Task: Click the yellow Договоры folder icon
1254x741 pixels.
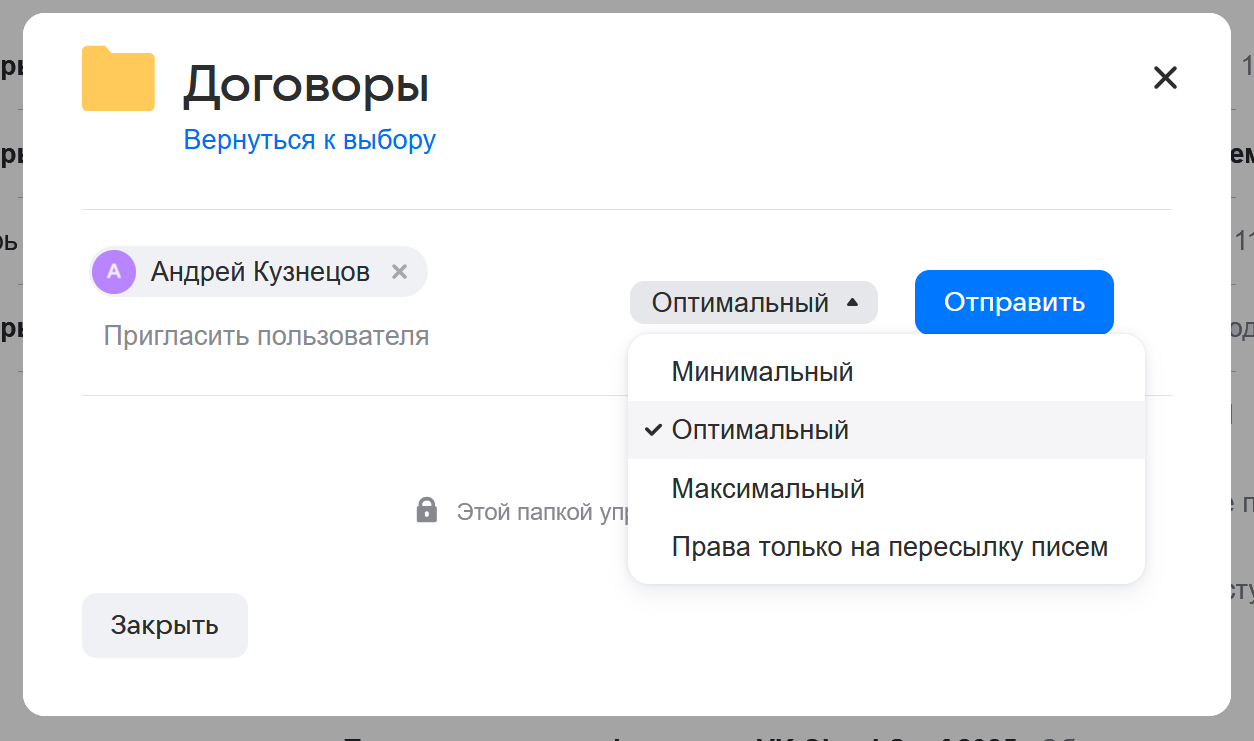Action: click(118, 79)
